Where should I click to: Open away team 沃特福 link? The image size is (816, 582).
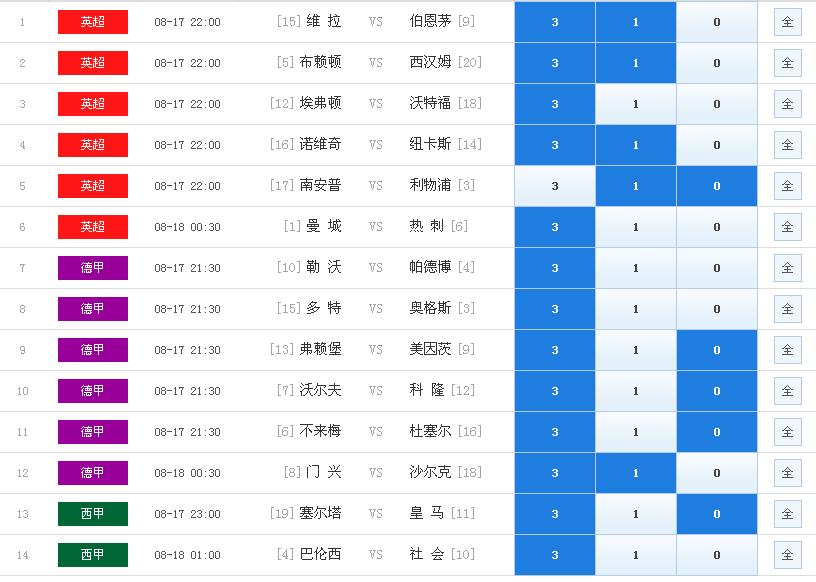pyautogui.click(x=430, y=103)
